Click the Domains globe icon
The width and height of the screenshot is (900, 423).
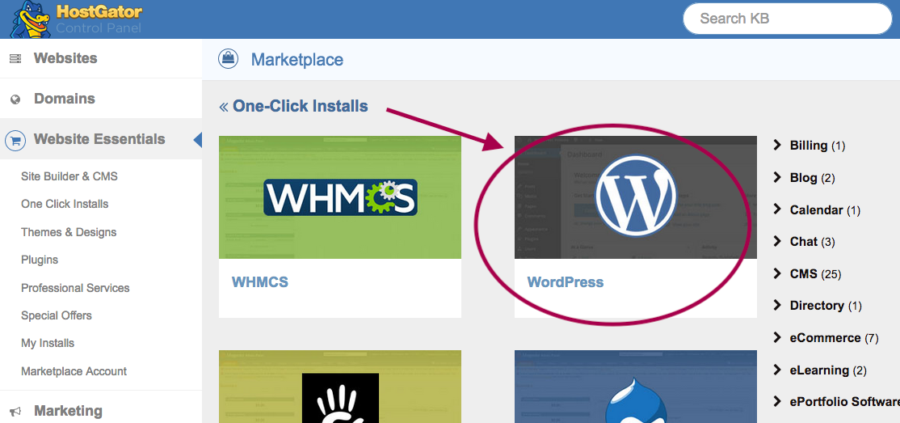pos(15,99)
